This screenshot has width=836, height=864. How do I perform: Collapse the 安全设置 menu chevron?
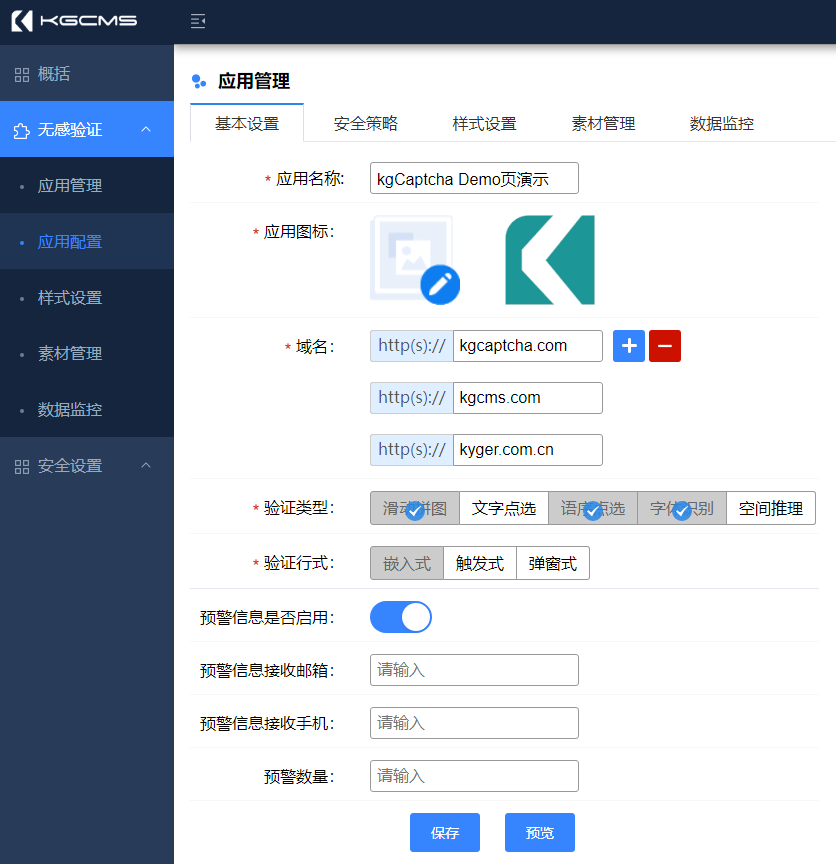146,465
